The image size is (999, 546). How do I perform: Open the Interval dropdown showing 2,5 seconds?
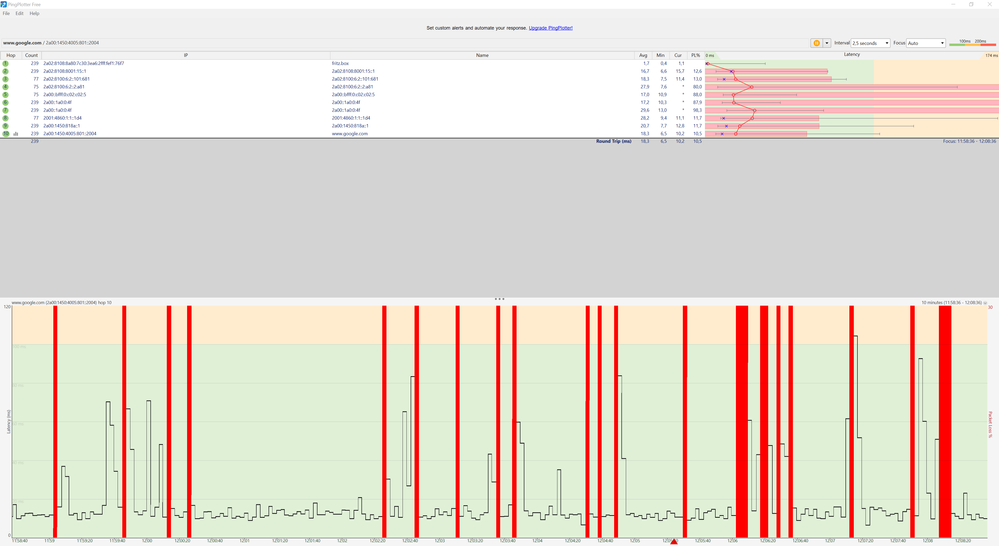pos(870,43)
